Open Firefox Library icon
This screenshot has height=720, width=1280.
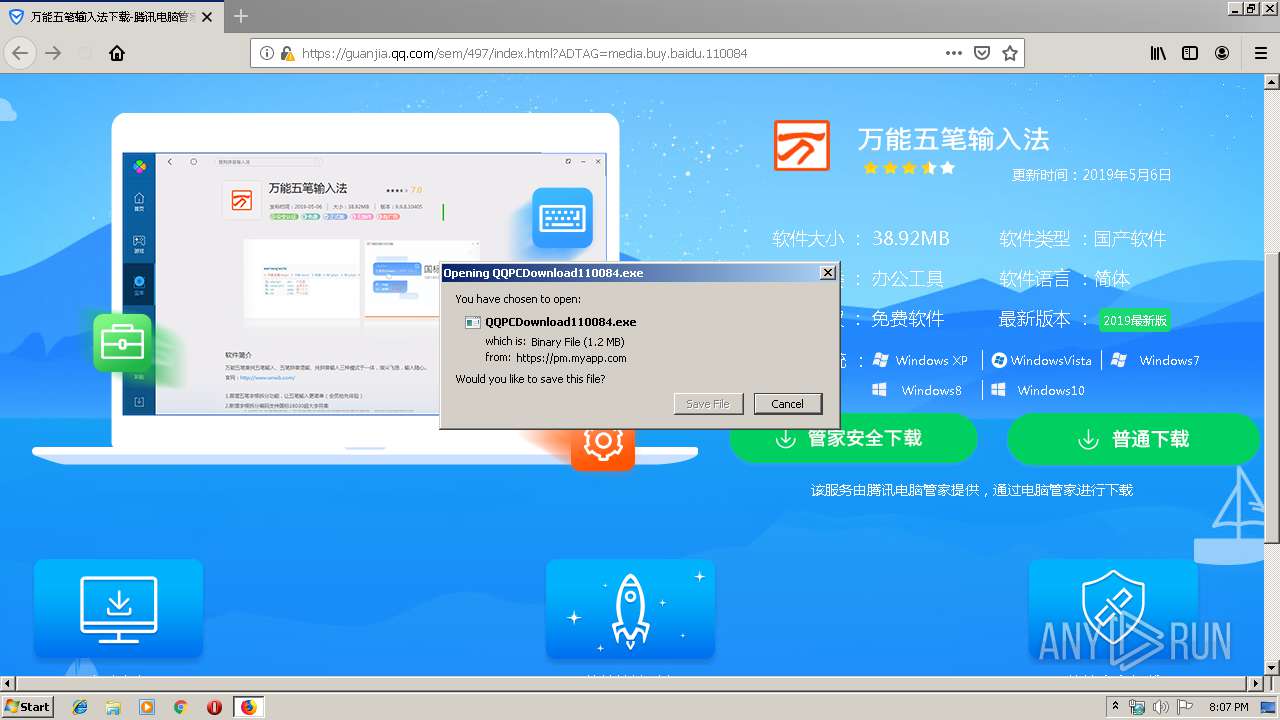click(x=1158, y=53)
